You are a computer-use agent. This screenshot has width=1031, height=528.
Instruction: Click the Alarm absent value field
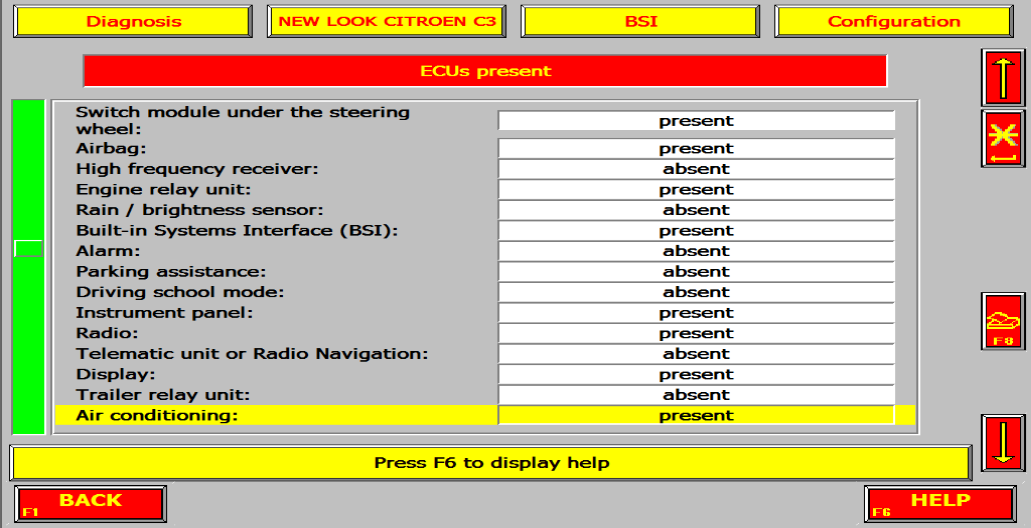(696, 251)
